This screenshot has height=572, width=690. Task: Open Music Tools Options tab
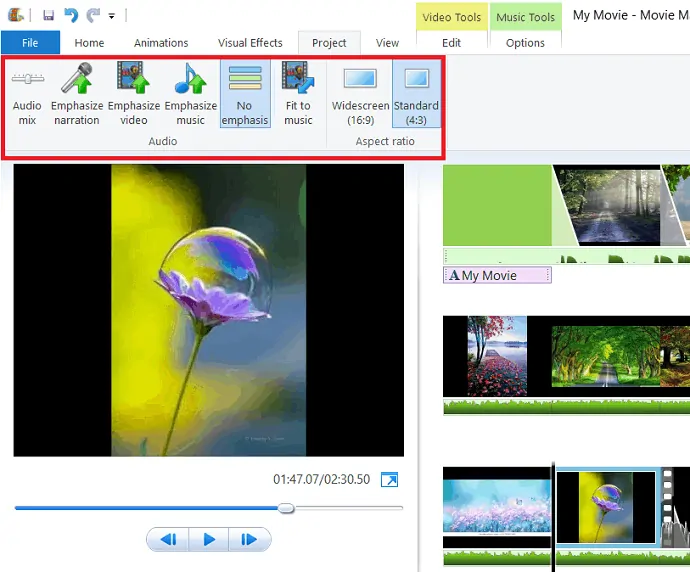525,43
